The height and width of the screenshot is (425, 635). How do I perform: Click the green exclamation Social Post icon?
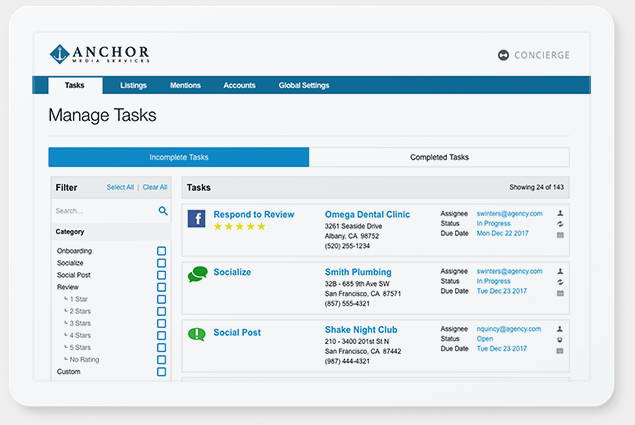click(x=197, y=334)
